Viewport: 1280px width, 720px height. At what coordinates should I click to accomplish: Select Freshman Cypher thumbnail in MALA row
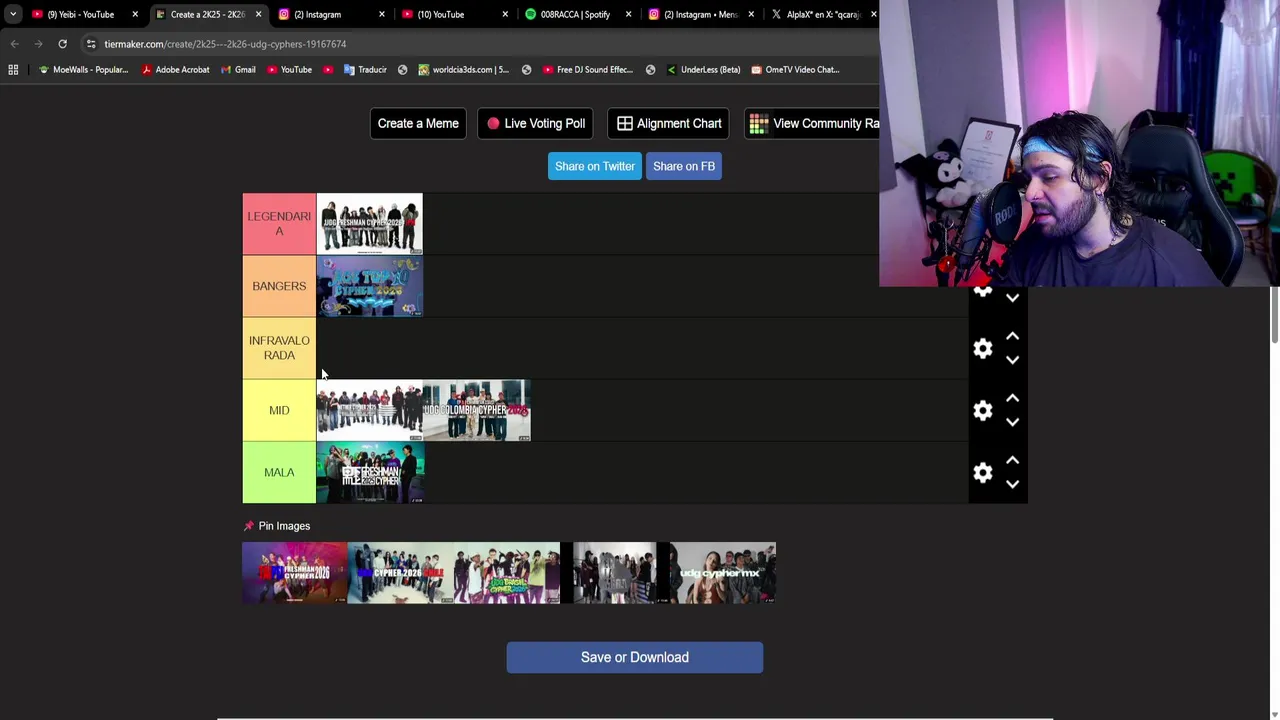pyautogui.click(x=370, y=472)
